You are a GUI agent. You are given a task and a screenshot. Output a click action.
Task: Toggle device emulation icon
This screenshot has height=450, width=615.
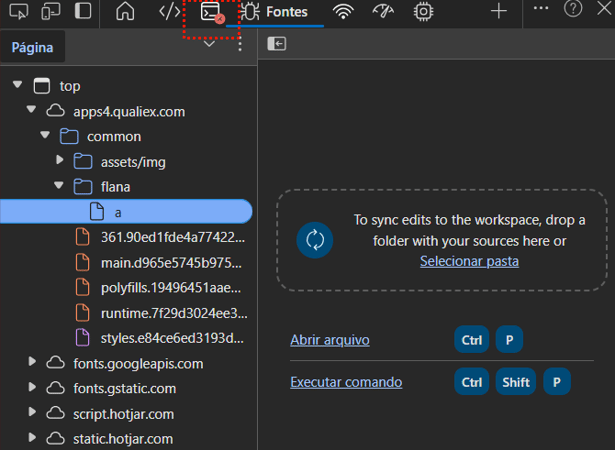click(52, 12)
